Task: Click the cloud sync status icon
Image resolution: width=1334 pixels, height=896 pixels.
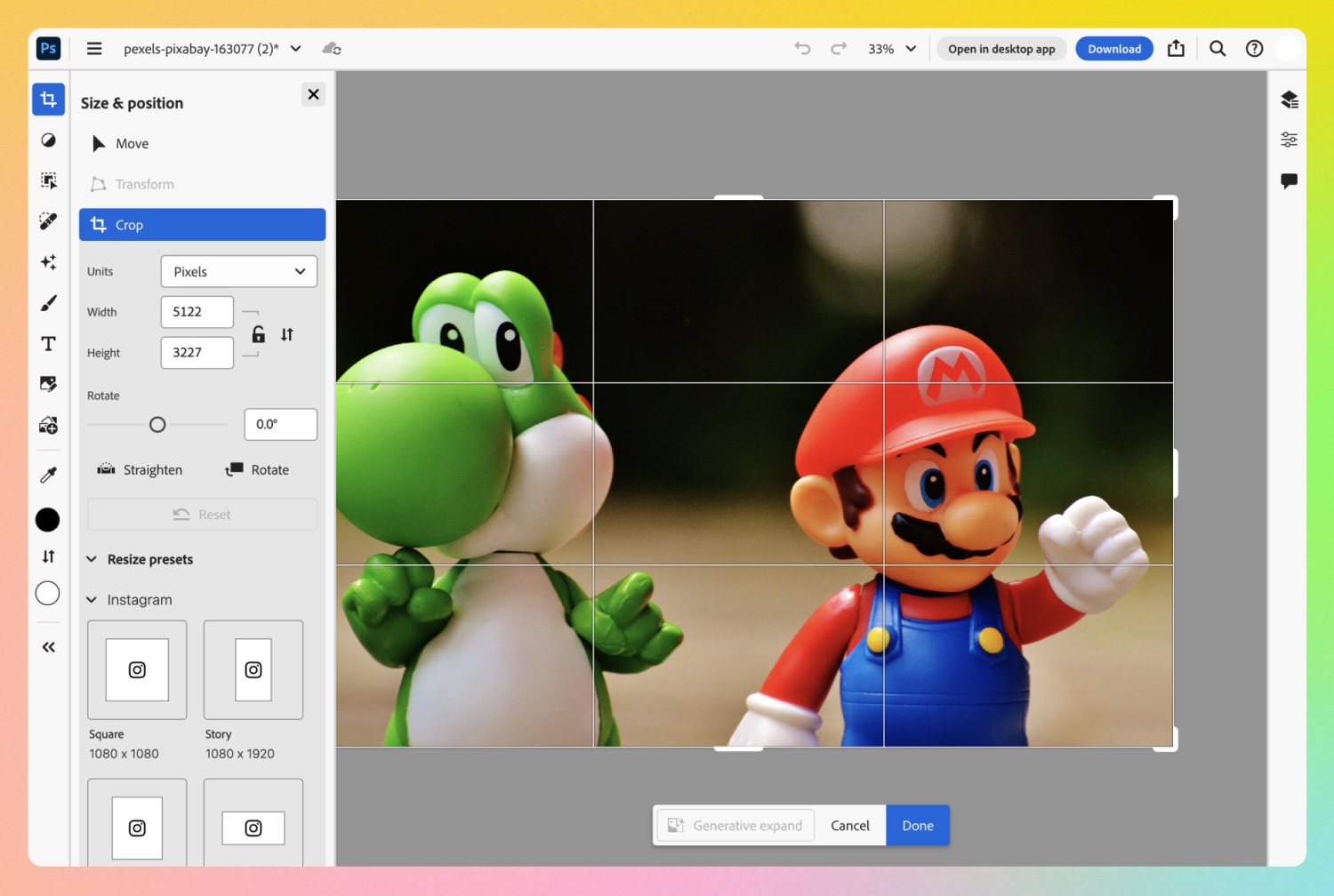Action: coord(332,49)
